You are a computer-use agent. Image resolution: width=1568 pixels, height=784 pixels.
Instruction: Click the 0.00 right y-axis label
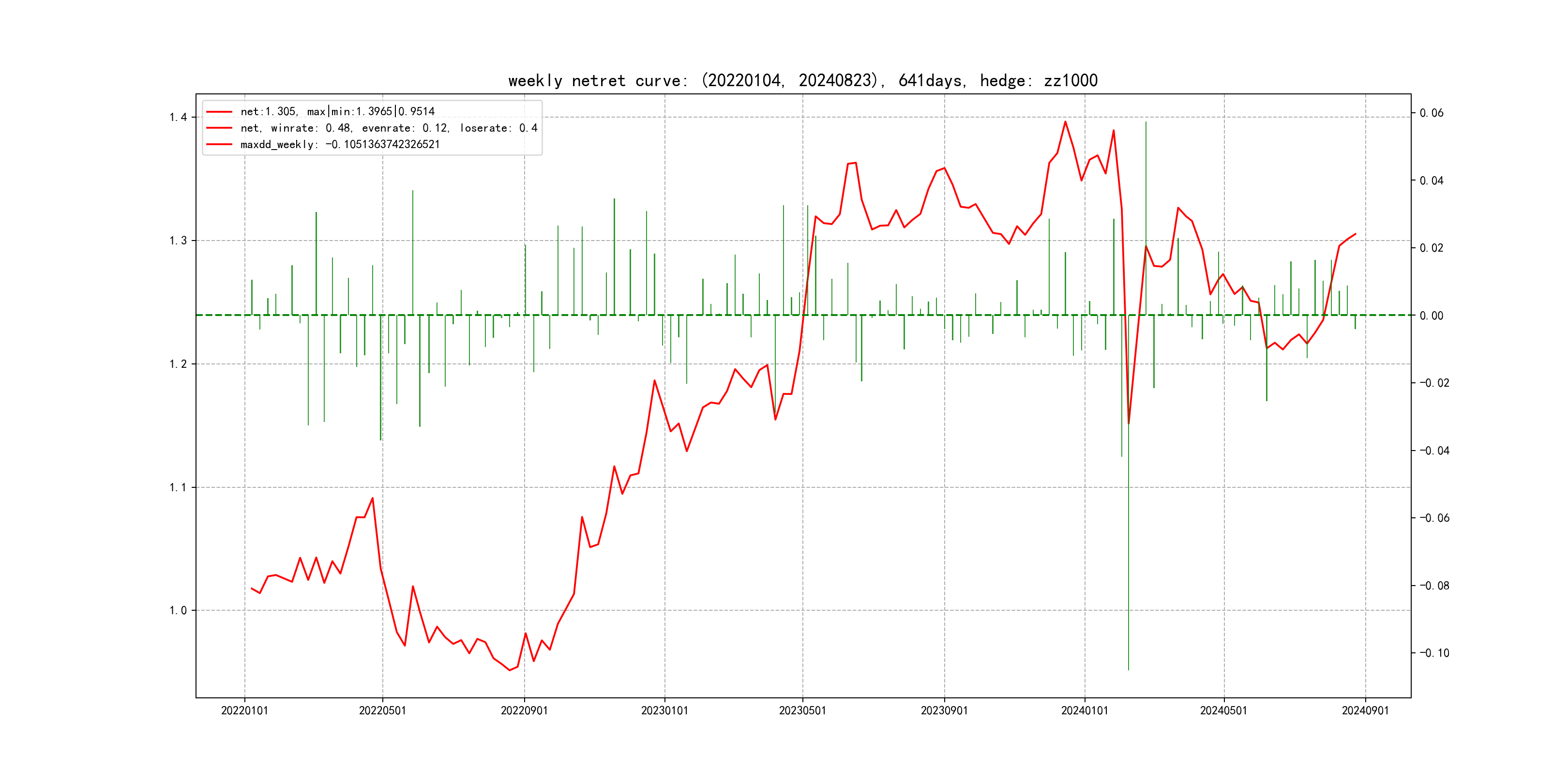point(1431,316)
